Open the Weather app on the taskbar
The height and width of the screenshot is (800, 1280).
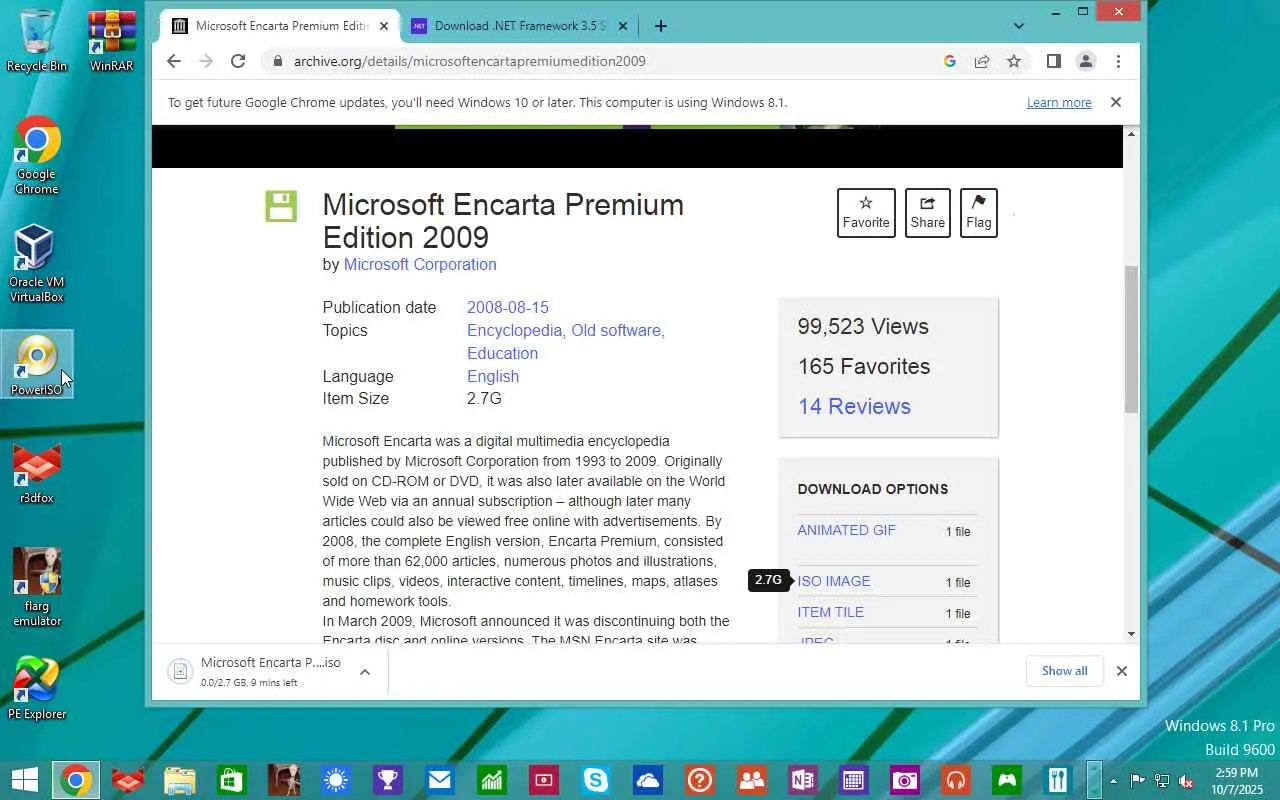click(x=336, y=780)
